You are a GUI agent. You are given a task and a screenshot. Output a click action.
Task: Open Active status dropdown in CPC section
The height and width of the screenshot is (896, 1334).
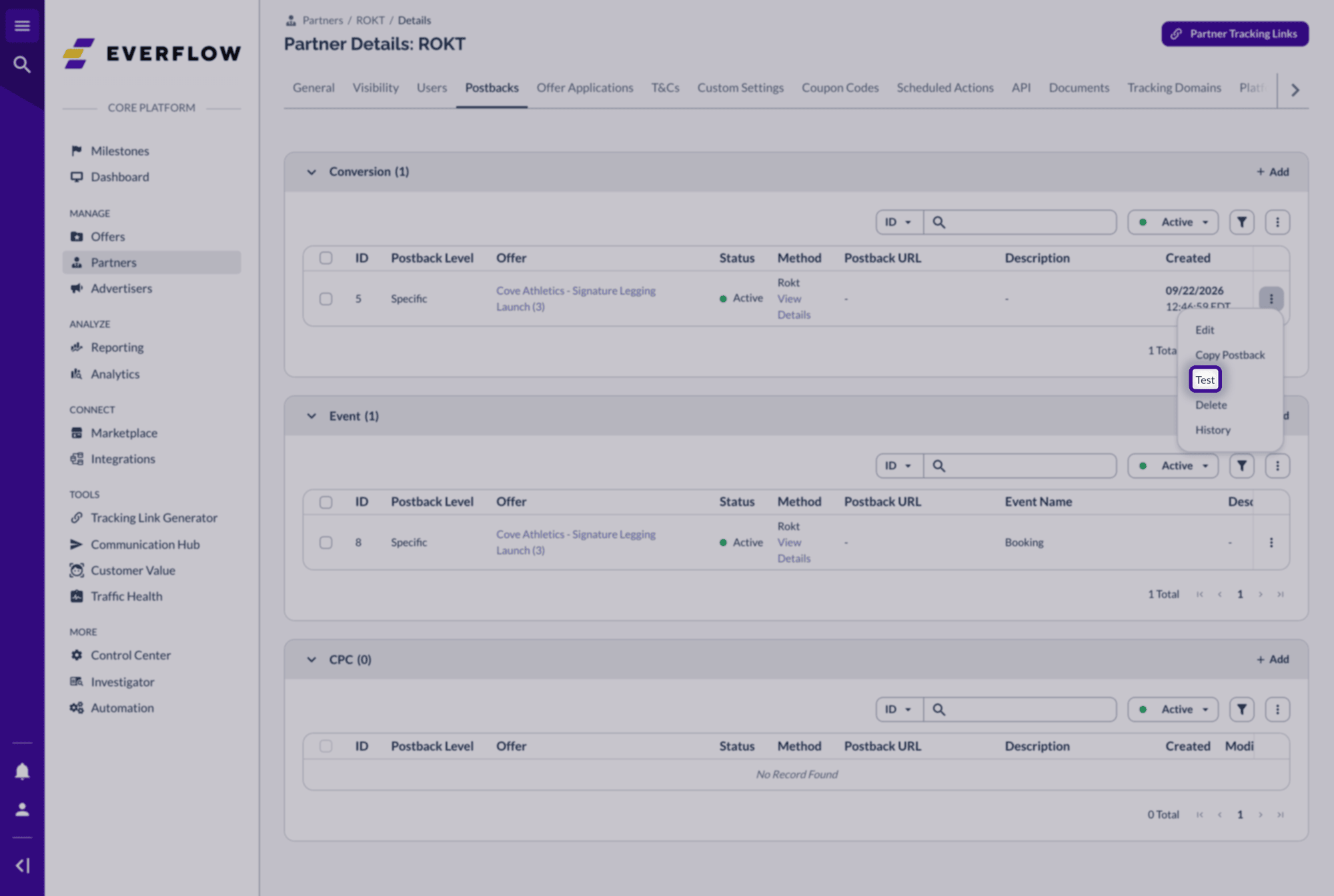[1173, 709]
